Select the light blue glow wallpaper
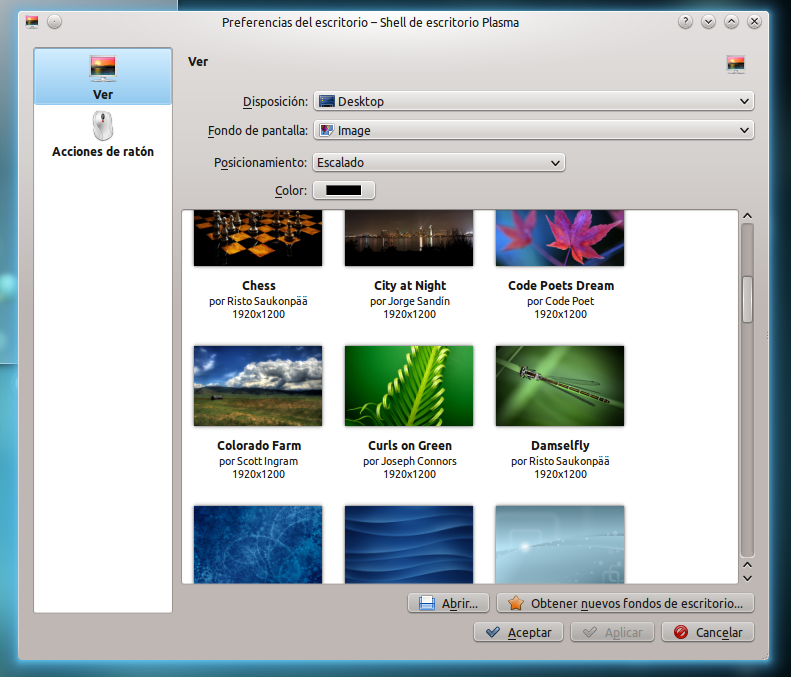The image size is (791, 677). (560, 545)
